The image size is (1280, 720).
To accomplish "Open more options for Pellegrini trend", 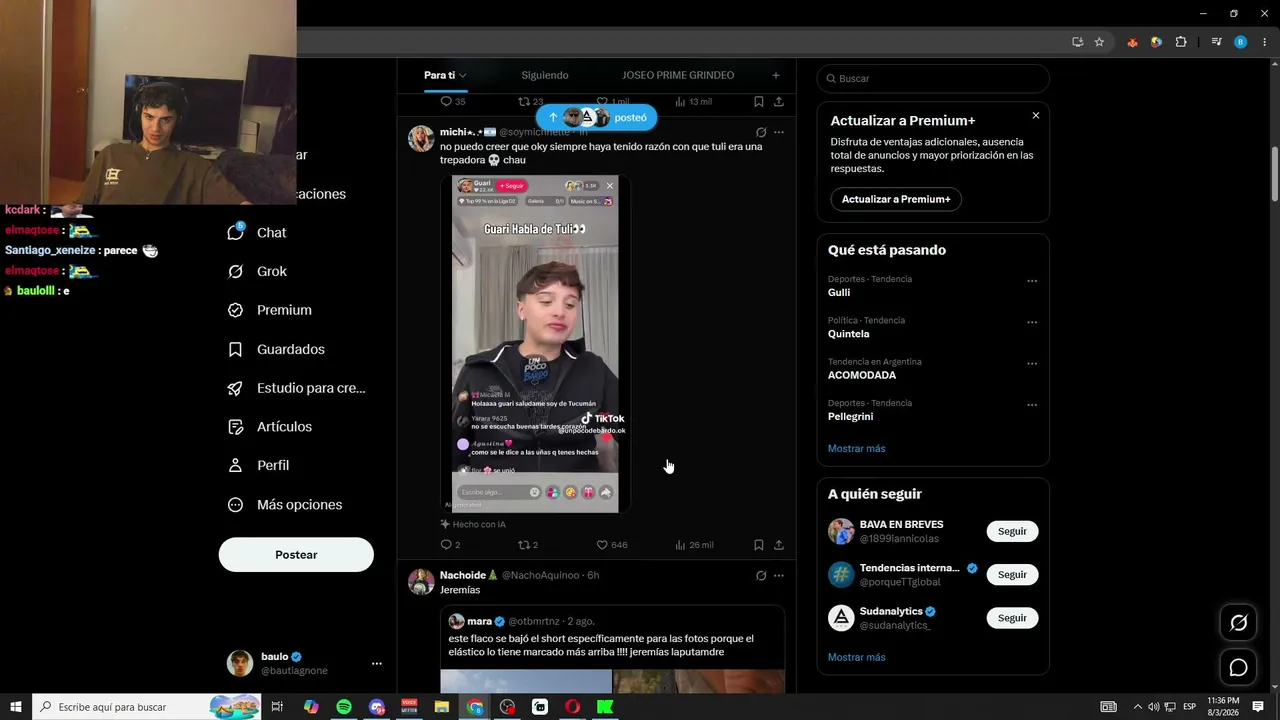I will tap(1032, 405).
